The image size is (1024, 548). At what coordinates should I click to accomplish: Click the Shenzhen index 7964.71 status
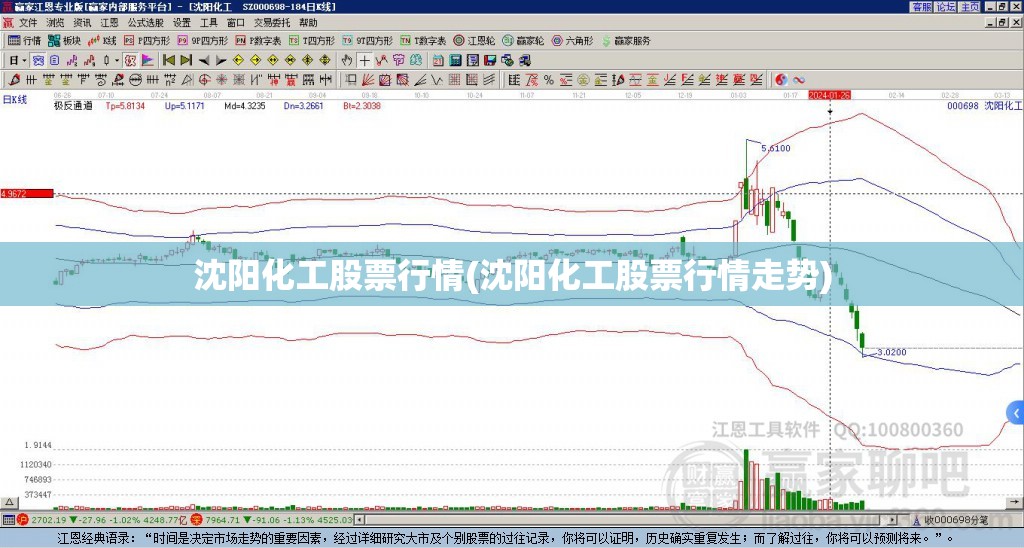click(272, 520)
